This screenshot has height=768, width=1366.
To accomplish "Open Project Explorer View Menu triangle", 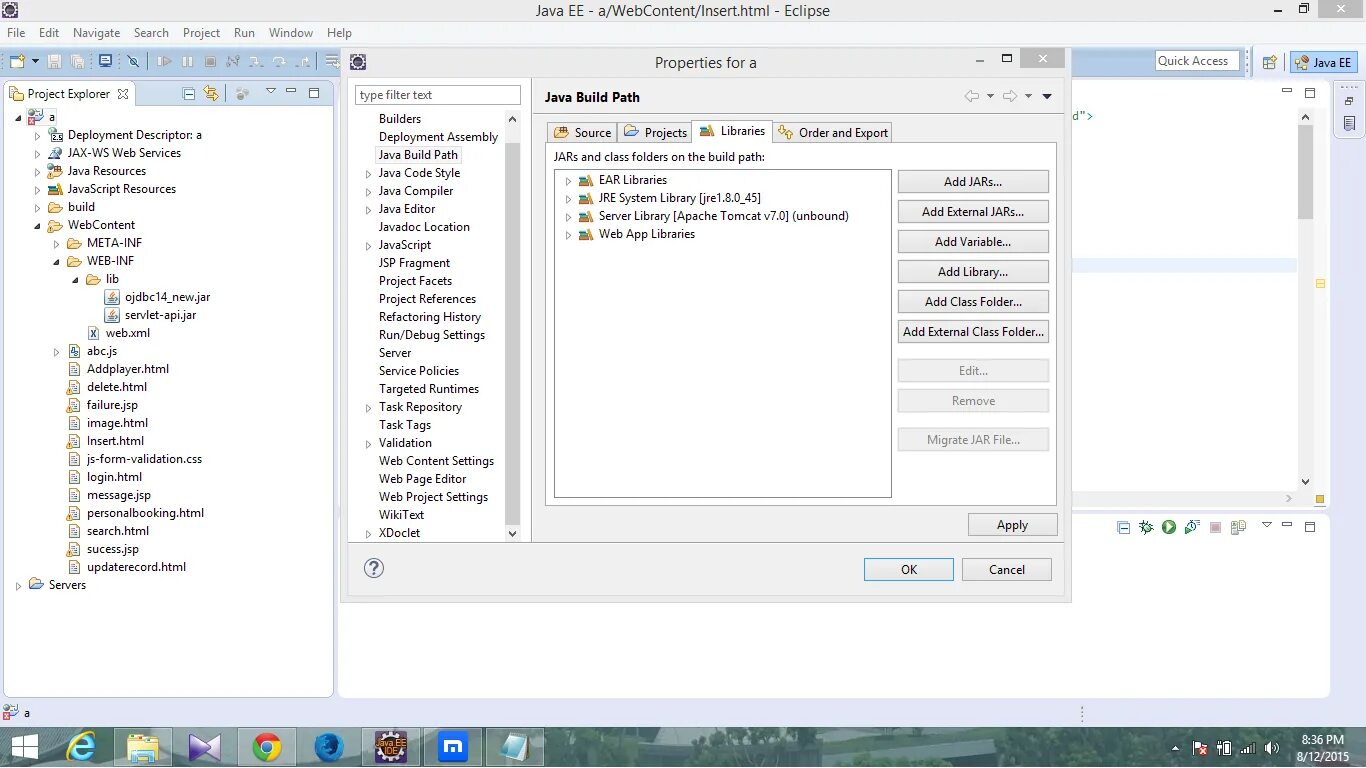I will [270, 92].
